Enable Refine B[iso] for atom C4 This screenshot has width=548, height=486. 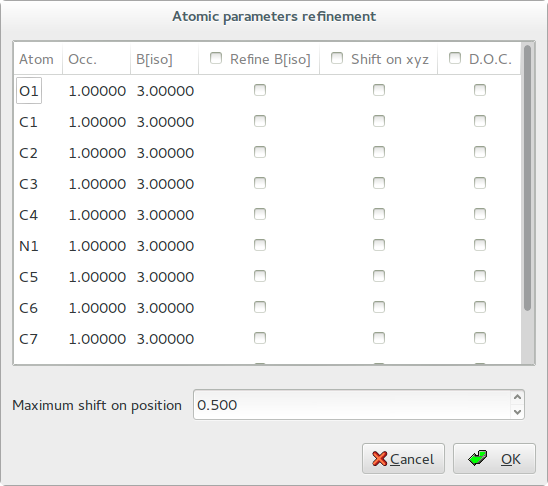pyautogui.click(x=260, y=214)
